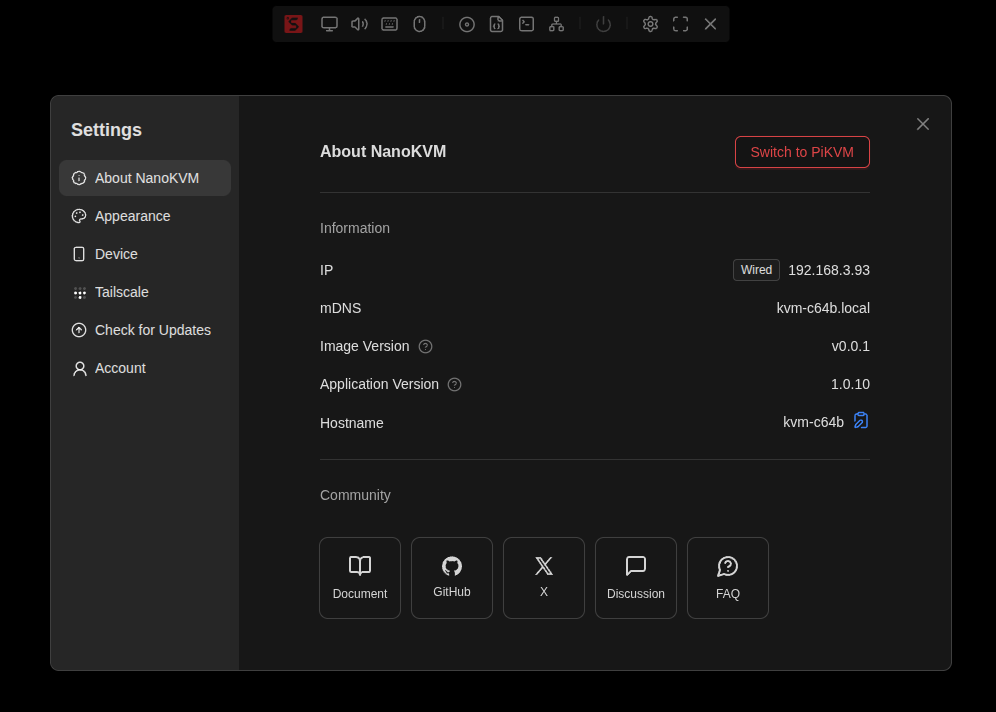Open the script file icon in the toolbar
This screenshot has width=996, height=712.
[x=497, y=24]
